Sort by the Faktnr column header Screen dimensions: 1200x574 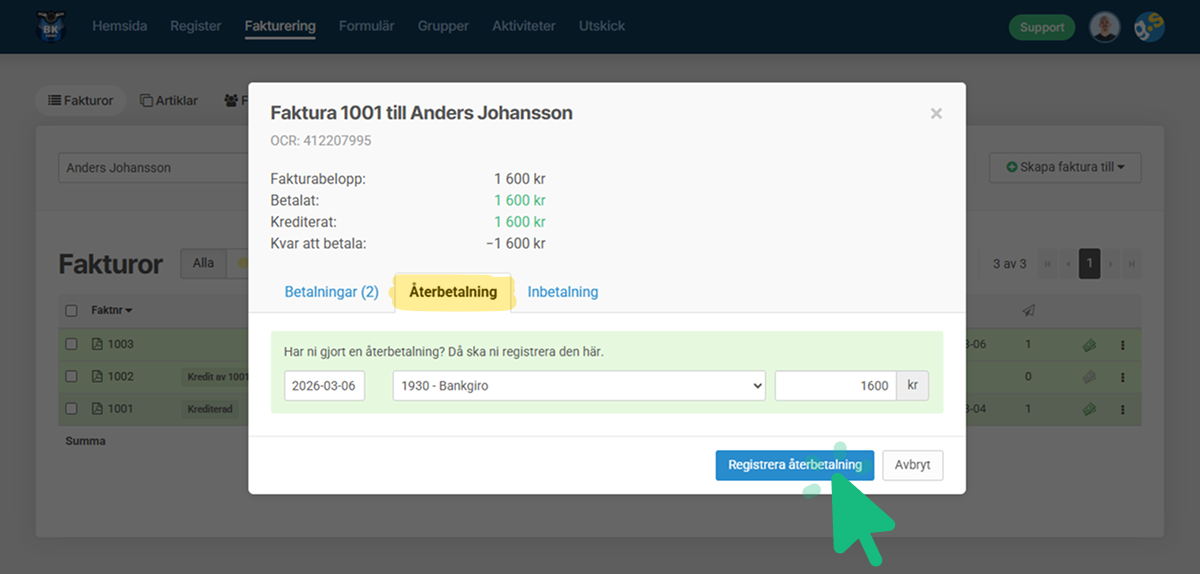click(112, 311)
